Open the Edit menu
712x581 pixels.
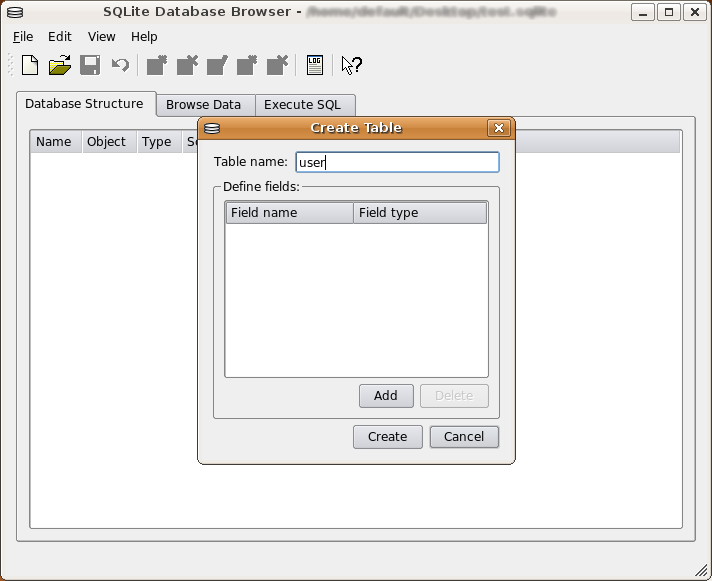click(60, 37)
